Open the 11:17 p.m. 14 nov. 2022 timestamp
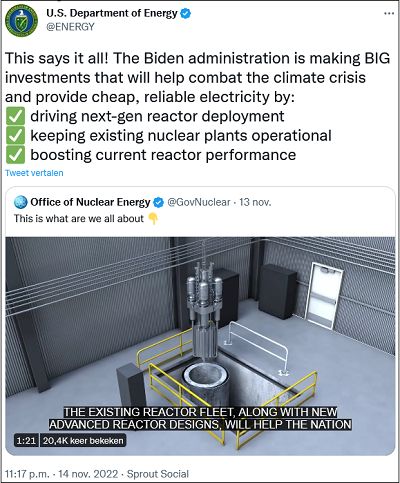This screenshot has height=483, width=400. [x=61, y=474]
